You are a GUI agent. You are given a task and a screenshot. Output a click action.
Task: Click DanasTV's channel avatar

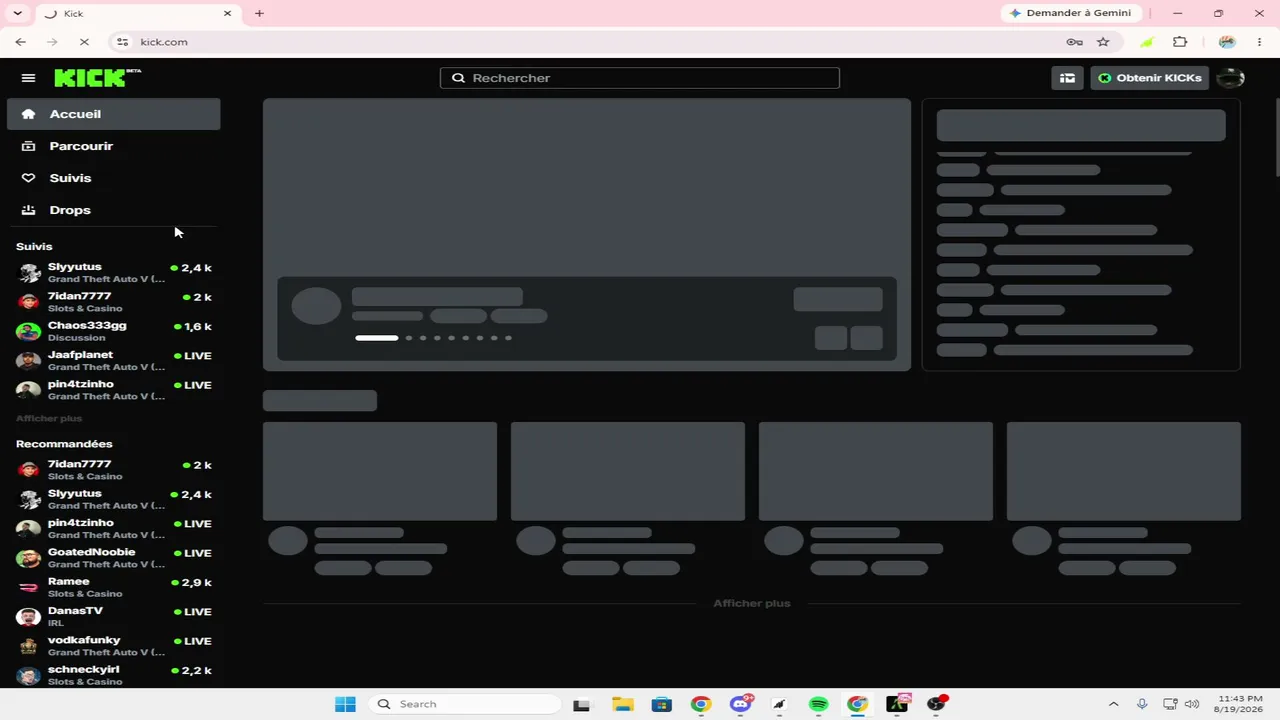[x=29, y=616]
